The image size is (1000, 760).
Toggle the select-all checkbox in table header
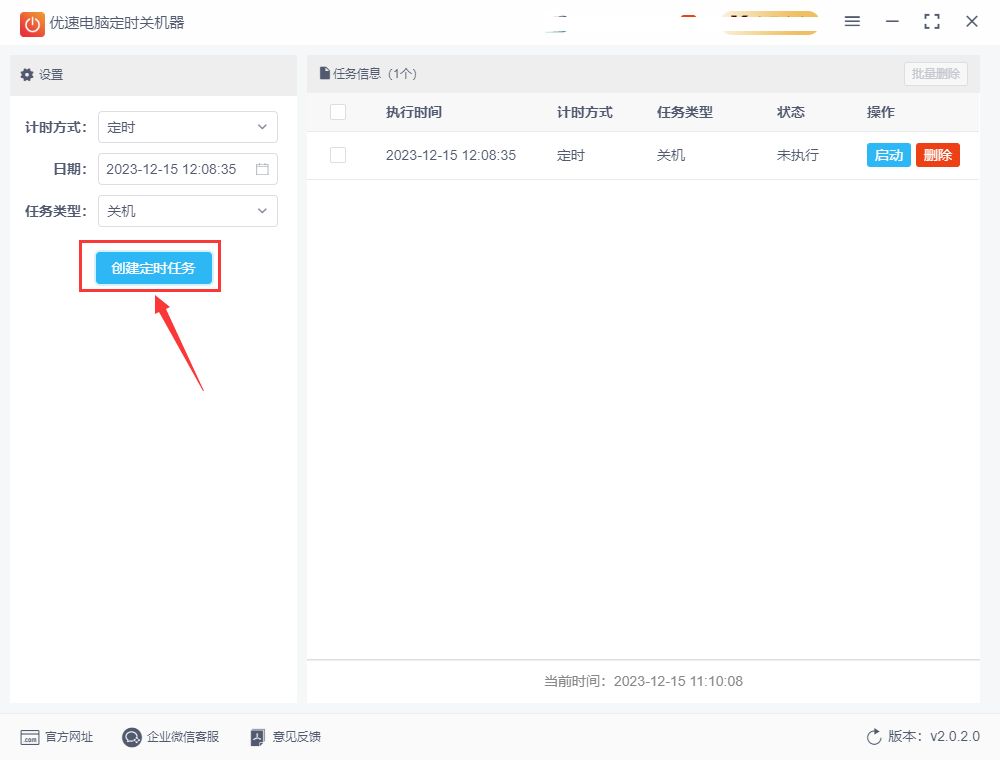[338, 112]
